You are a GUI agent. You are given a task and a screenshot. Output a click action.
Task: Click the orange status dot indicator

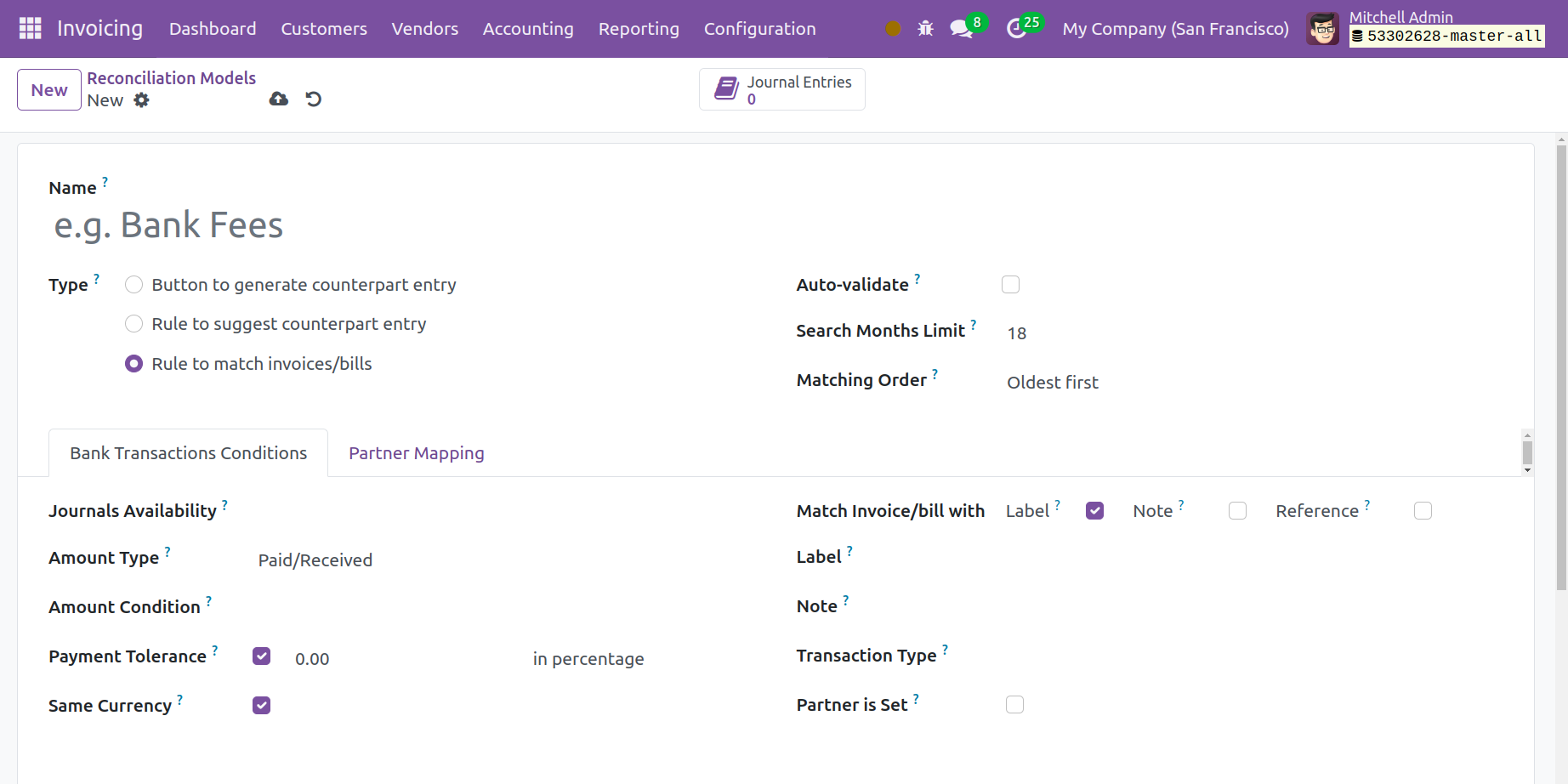893,29
